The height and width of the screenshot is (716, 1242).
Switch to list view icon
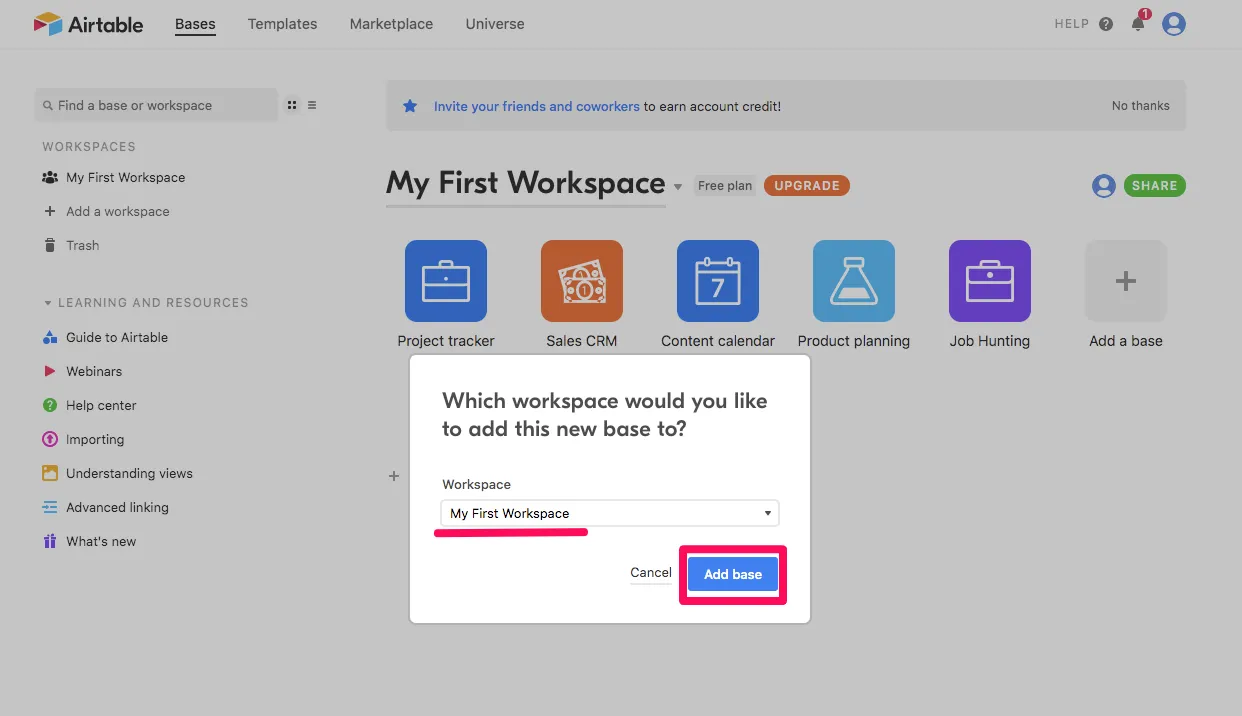312,105
